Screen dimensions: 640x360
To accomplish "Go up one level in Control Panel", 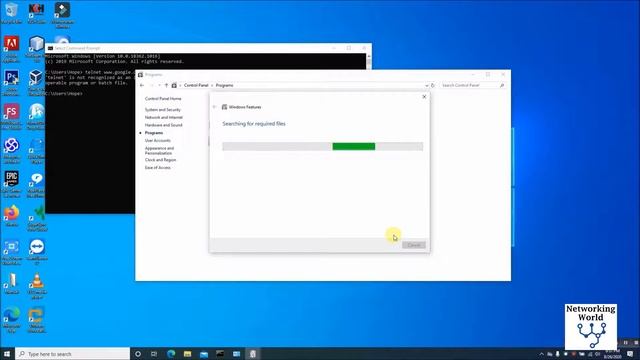I will 166,85.
